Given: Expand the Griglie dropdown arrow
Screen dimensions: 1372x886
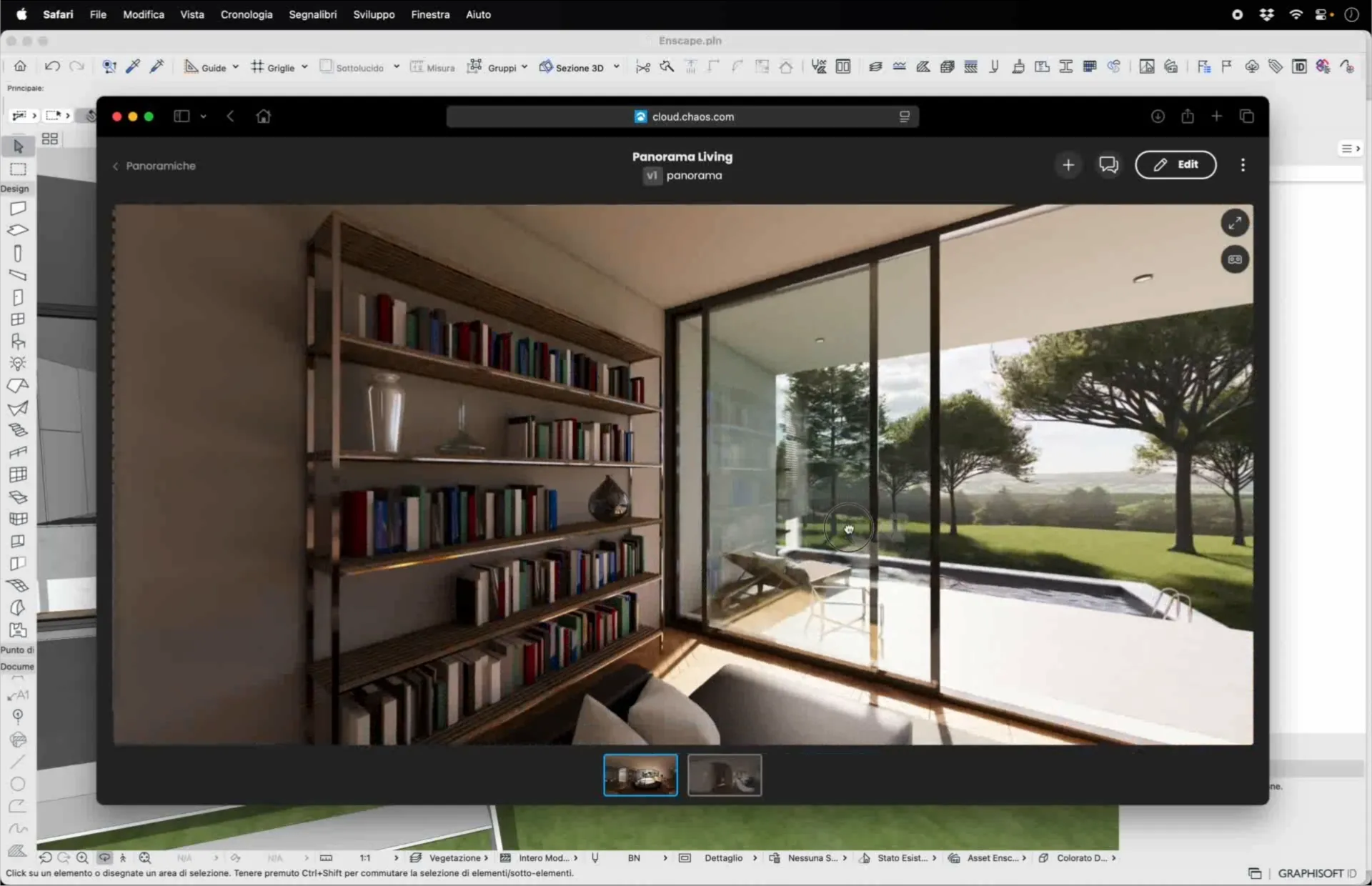Looking at the screenshot, I should 304,67.
